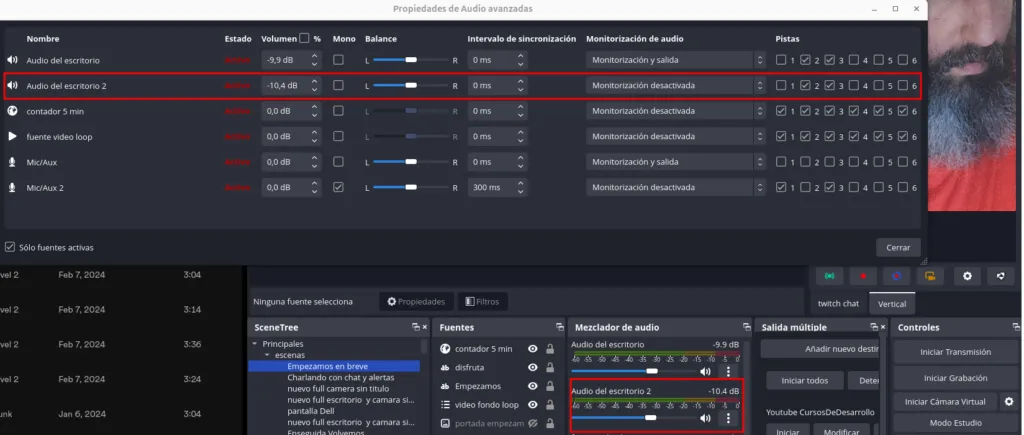Select the Vertical tab
Image resolution: width=1024 pixels, height=435 pixels.
pos(891,303)
